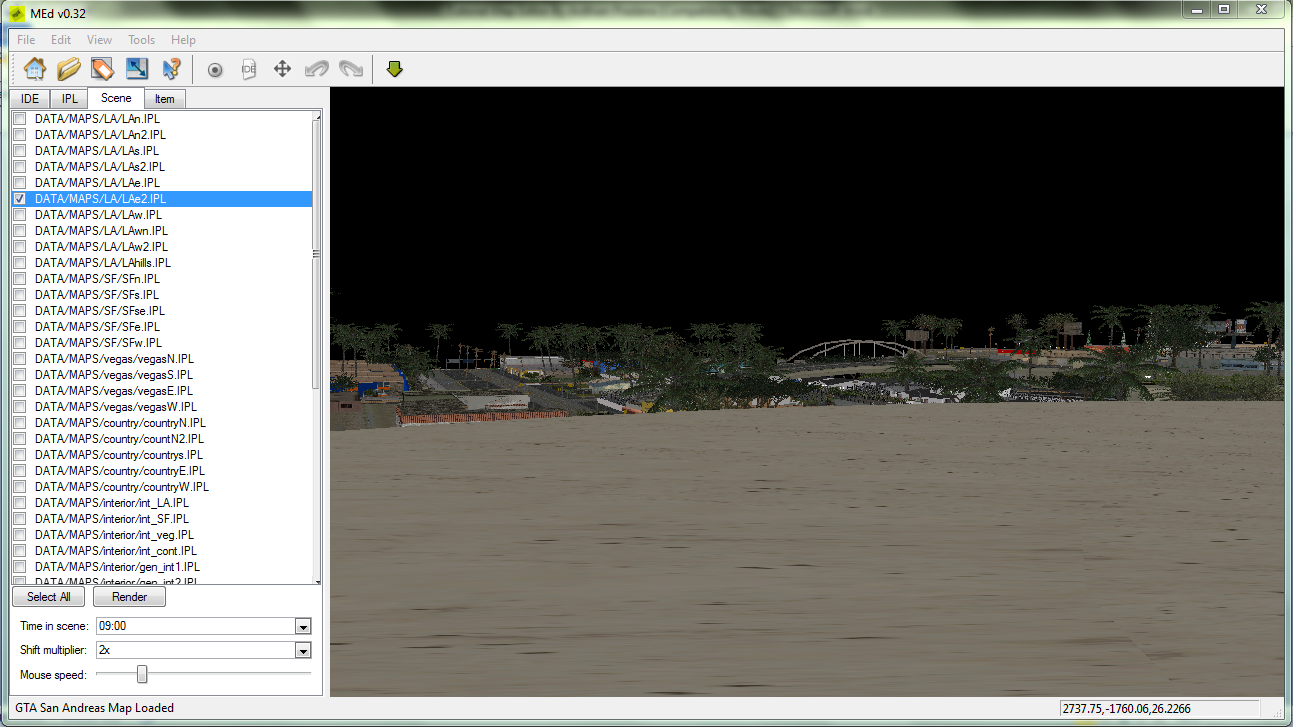Click the house icon in the toolbar
This screenshot has height=727, width=1293.
35,69
